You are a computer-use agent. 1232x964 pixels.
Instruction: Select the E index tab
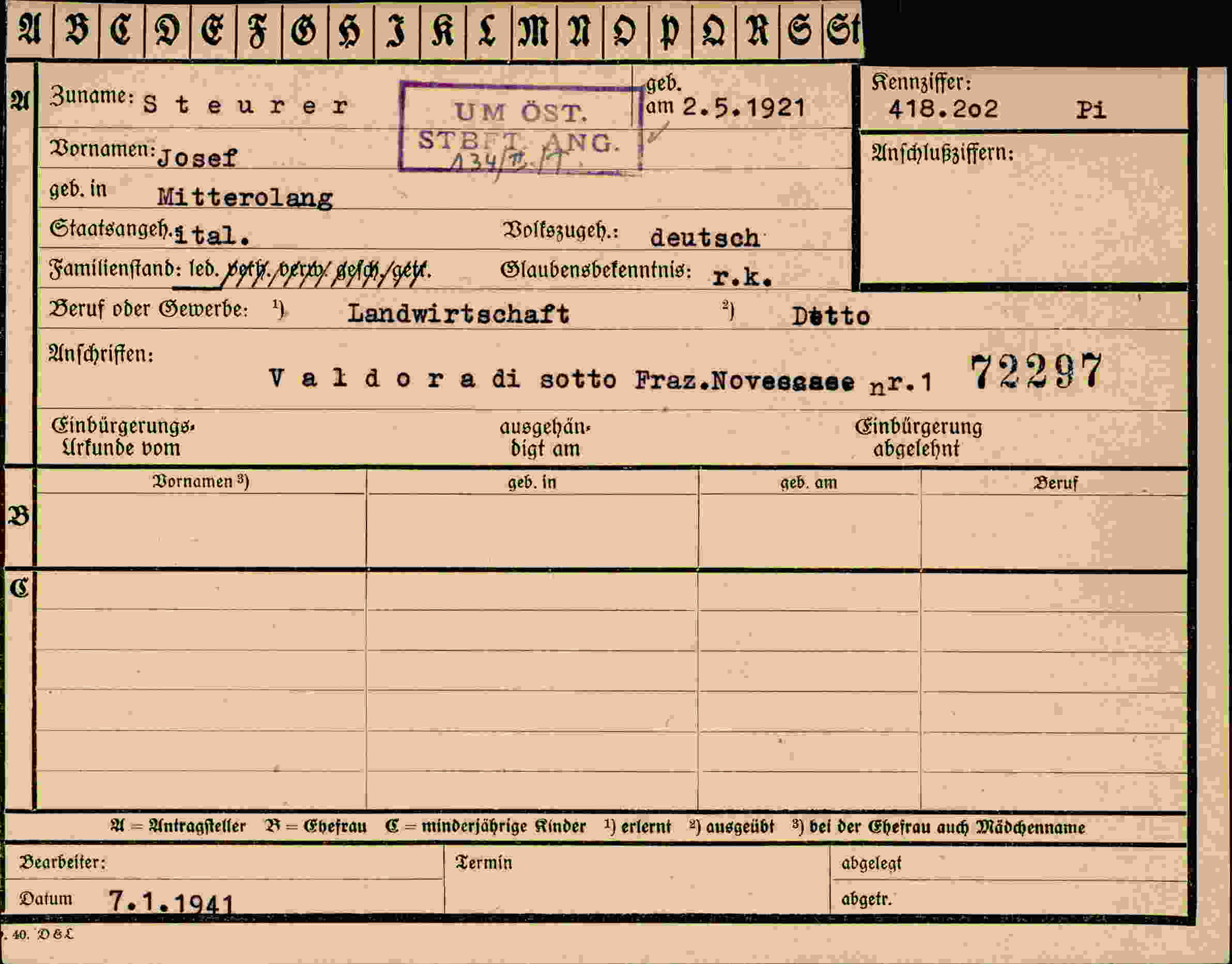click(x=213, y=30)
